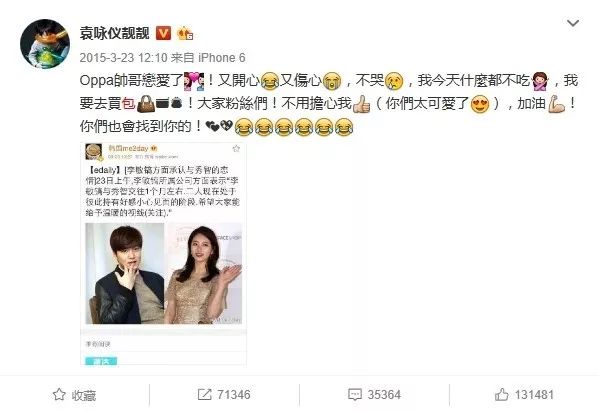Click the orange V verified badge

pyautogui.click(x=164, y=33)
